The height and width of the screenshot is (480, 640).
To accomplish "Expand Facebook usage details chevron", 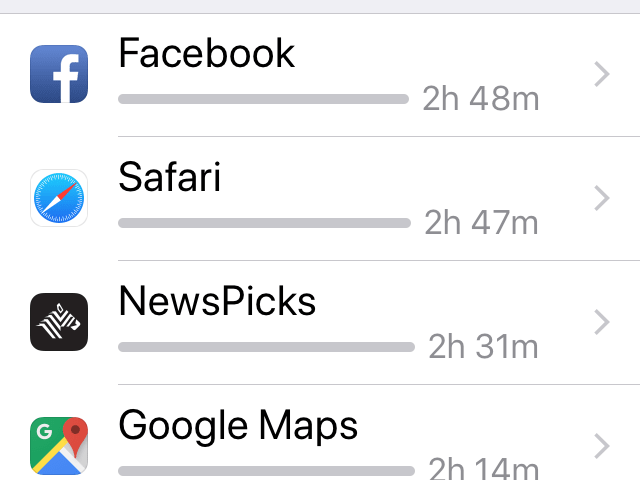I will pyautogui.click(x=601, y=75).
